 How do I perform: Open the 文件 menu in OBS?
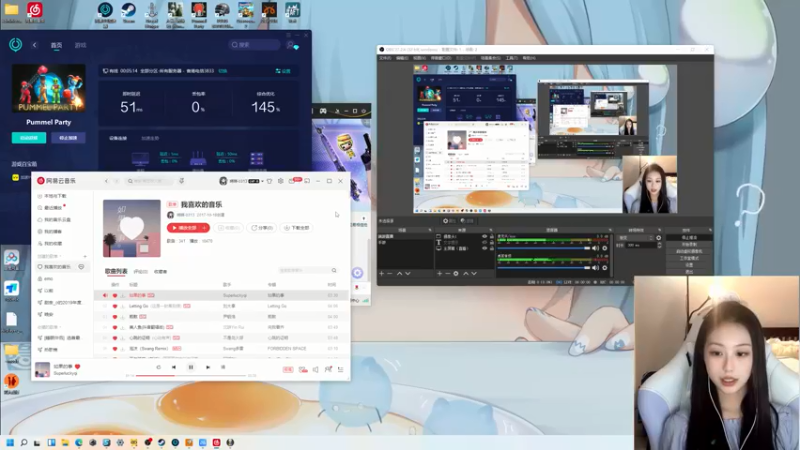point(385,58)
